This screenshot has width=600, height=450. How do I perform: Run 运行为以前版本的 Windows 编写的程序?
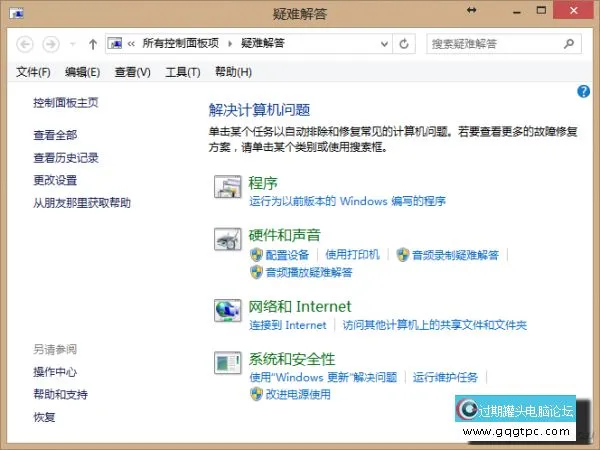click(347, 201)
